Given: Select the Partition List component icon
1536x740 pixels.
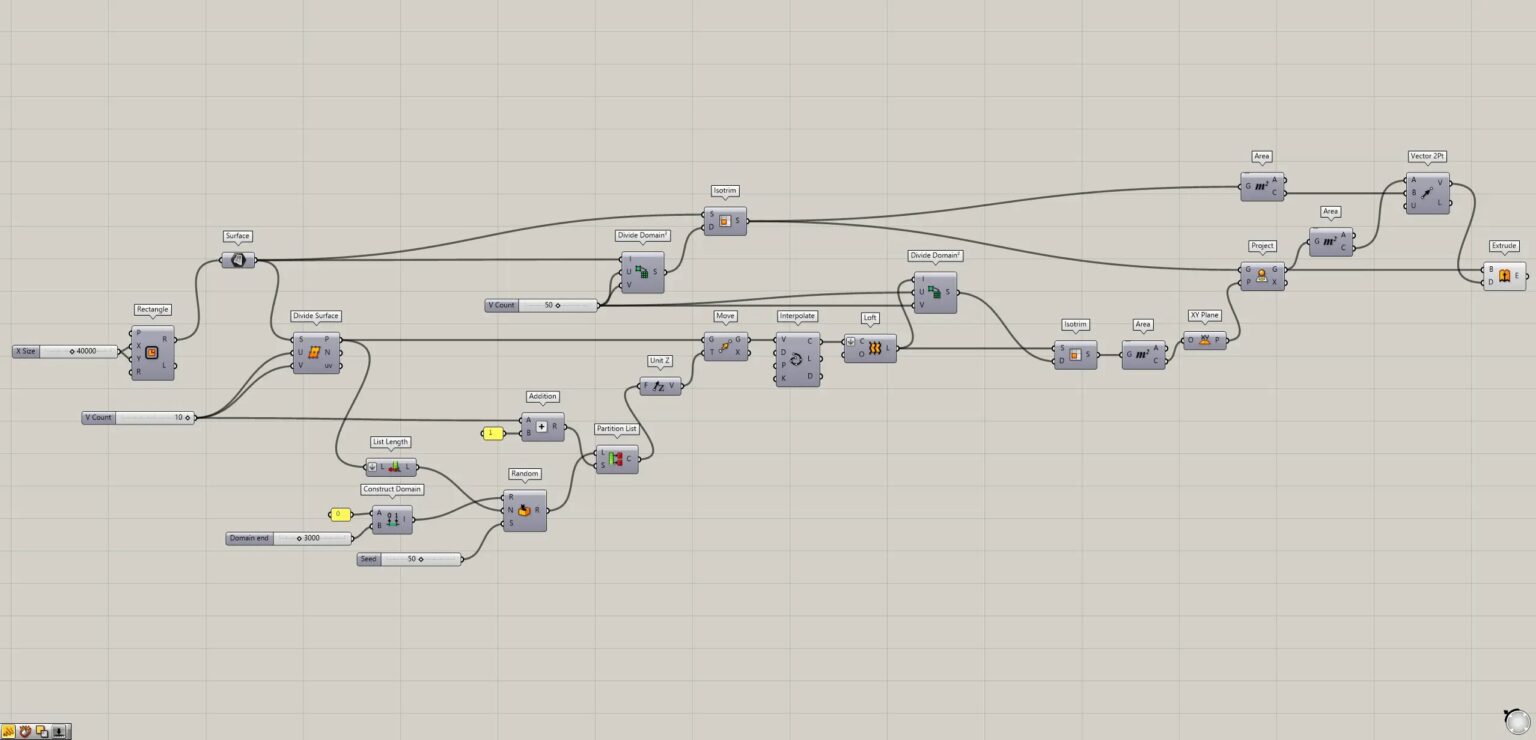Looking at the screenshot, I should (x=615, y=459).
